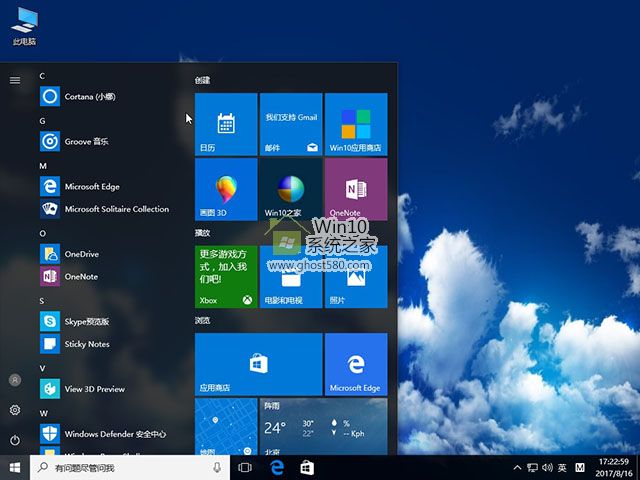
Task: Open the Paint 3D tile
Action: click(226, 189)
